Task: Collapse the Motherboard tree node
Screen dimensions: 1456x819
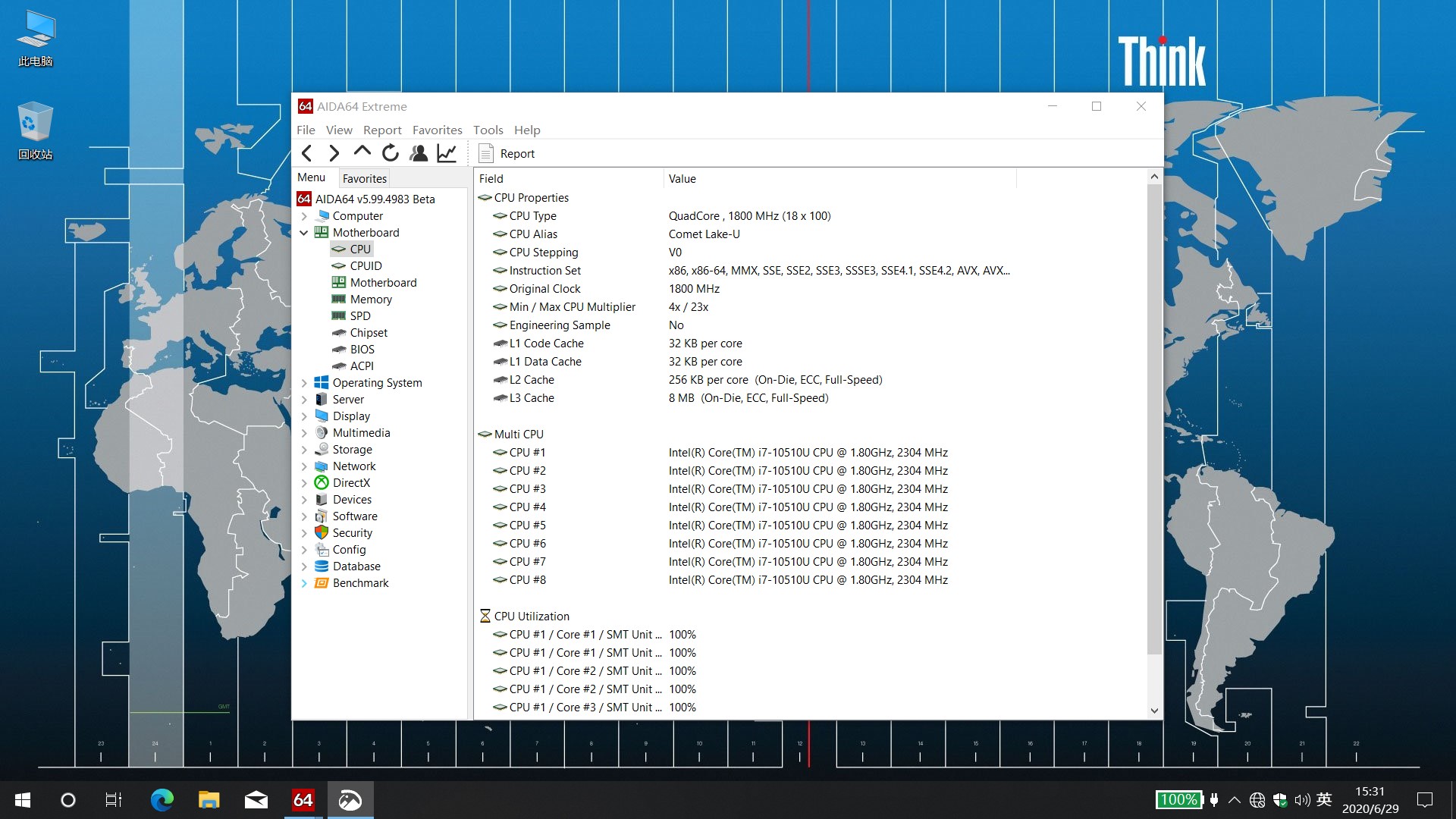Action: [304, 233]
